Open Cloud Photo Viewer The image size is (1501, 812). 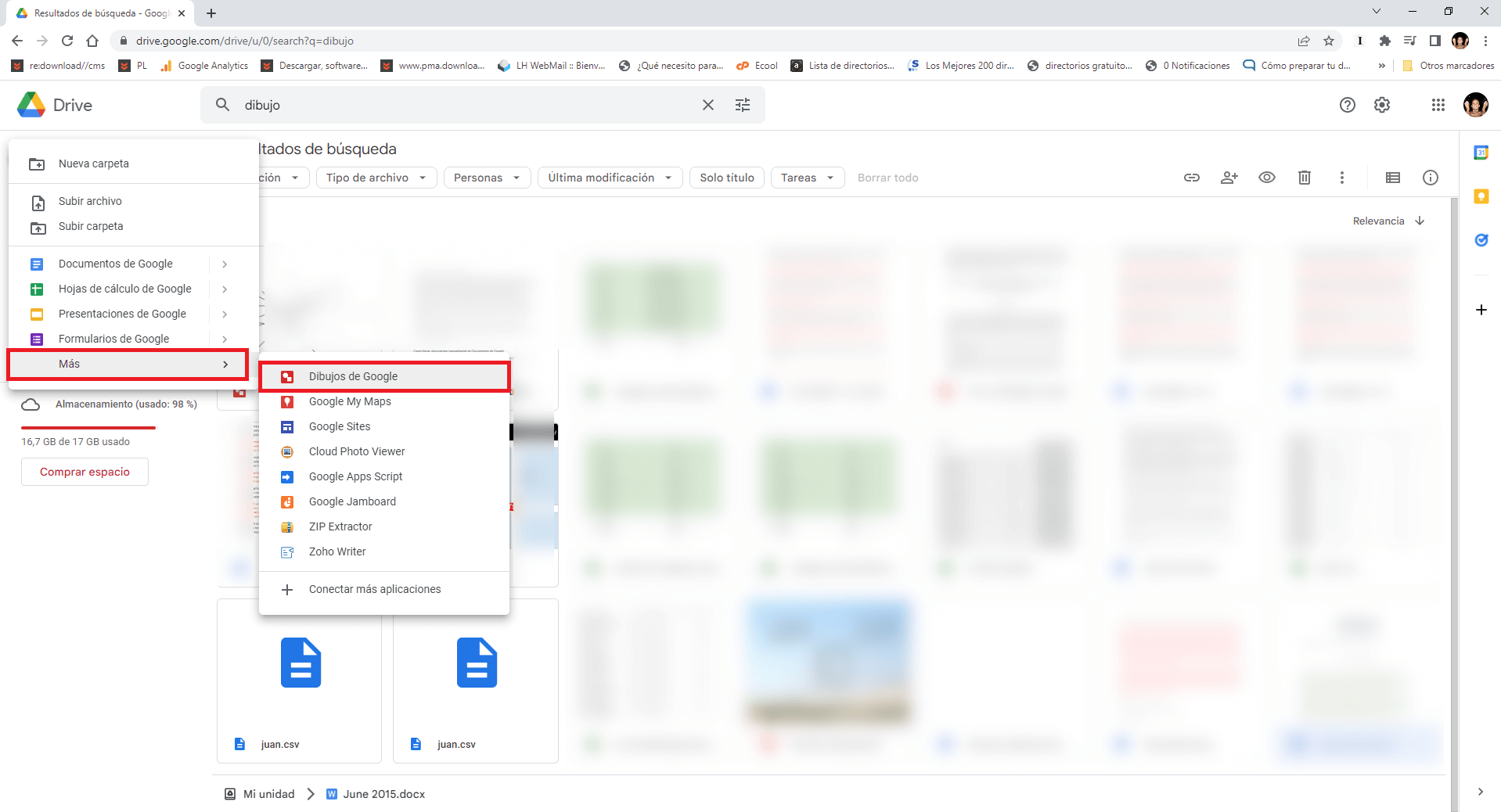pos(384,451)
